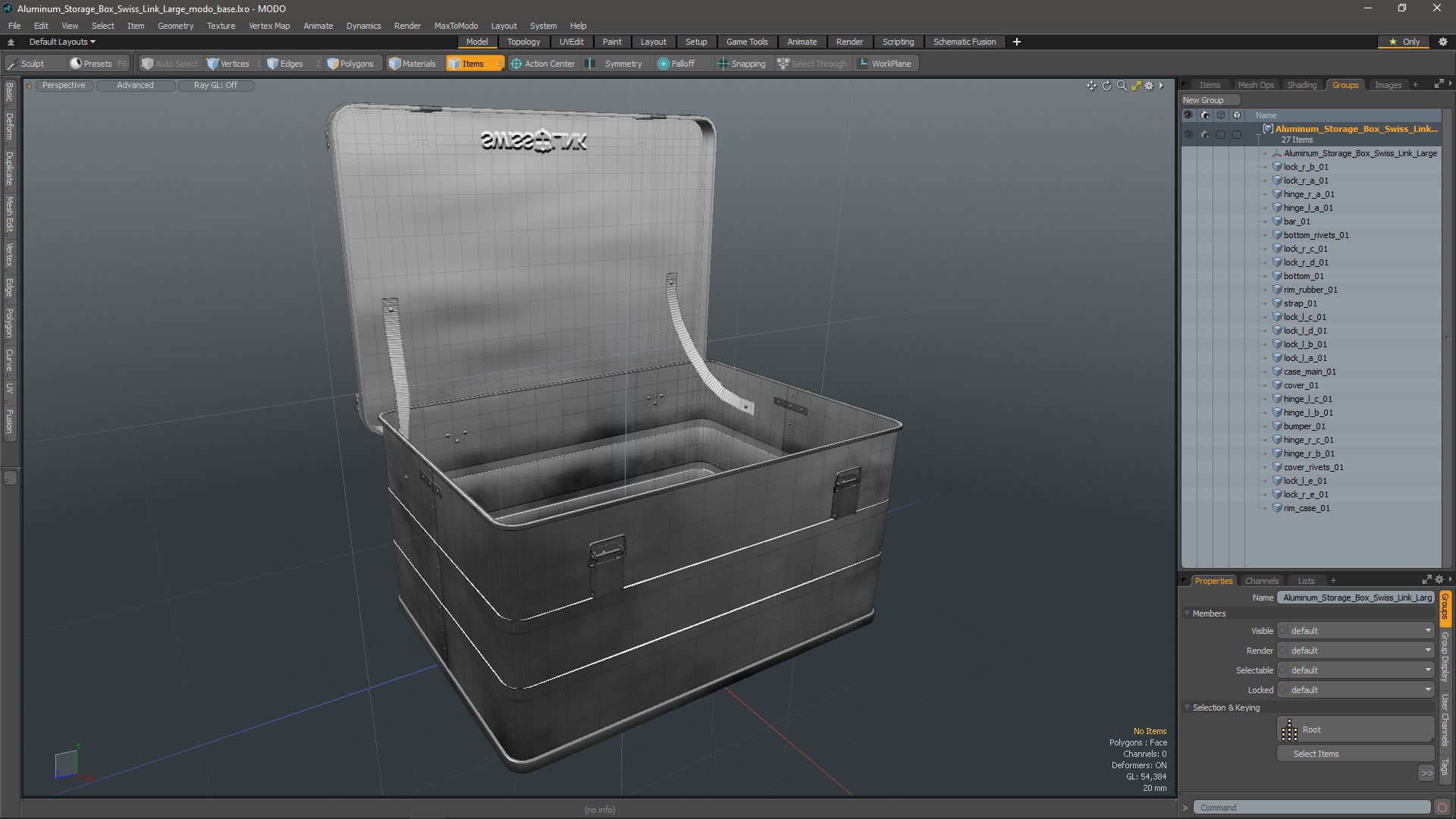The height and width of the screenshot is (819, 1456).
Task: Open settings gear in Properties panel
Action: tap(1439, 580)
